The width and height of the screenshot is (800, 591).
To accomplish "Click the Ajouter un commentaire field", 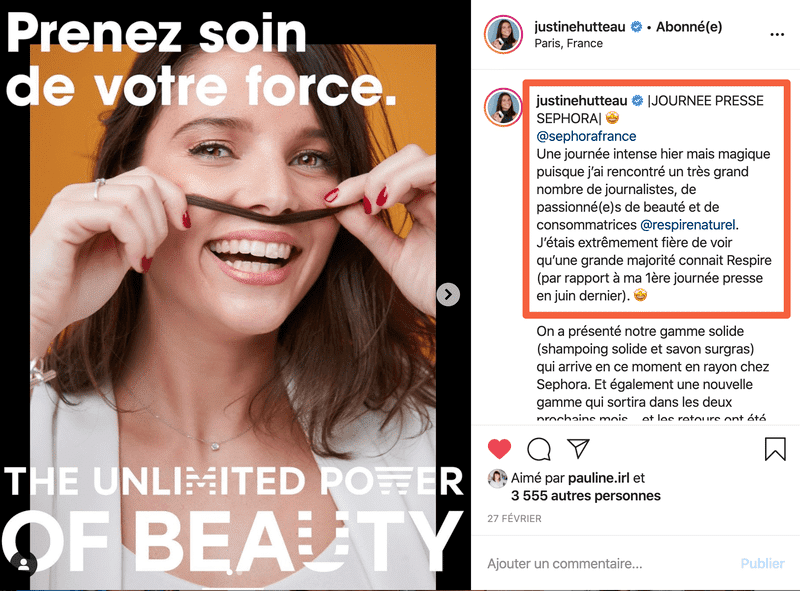I will (x=607, y=563).
